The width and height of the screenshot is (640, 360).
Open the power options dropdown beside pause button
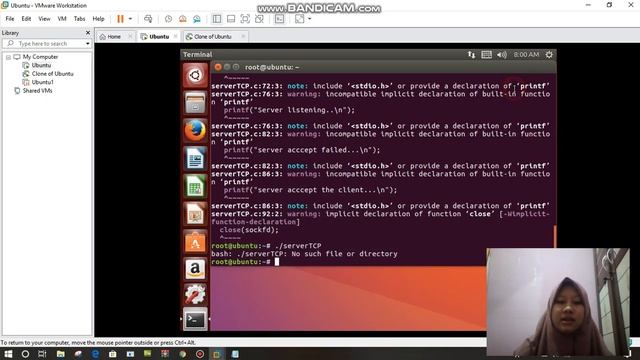coord(130,19)
